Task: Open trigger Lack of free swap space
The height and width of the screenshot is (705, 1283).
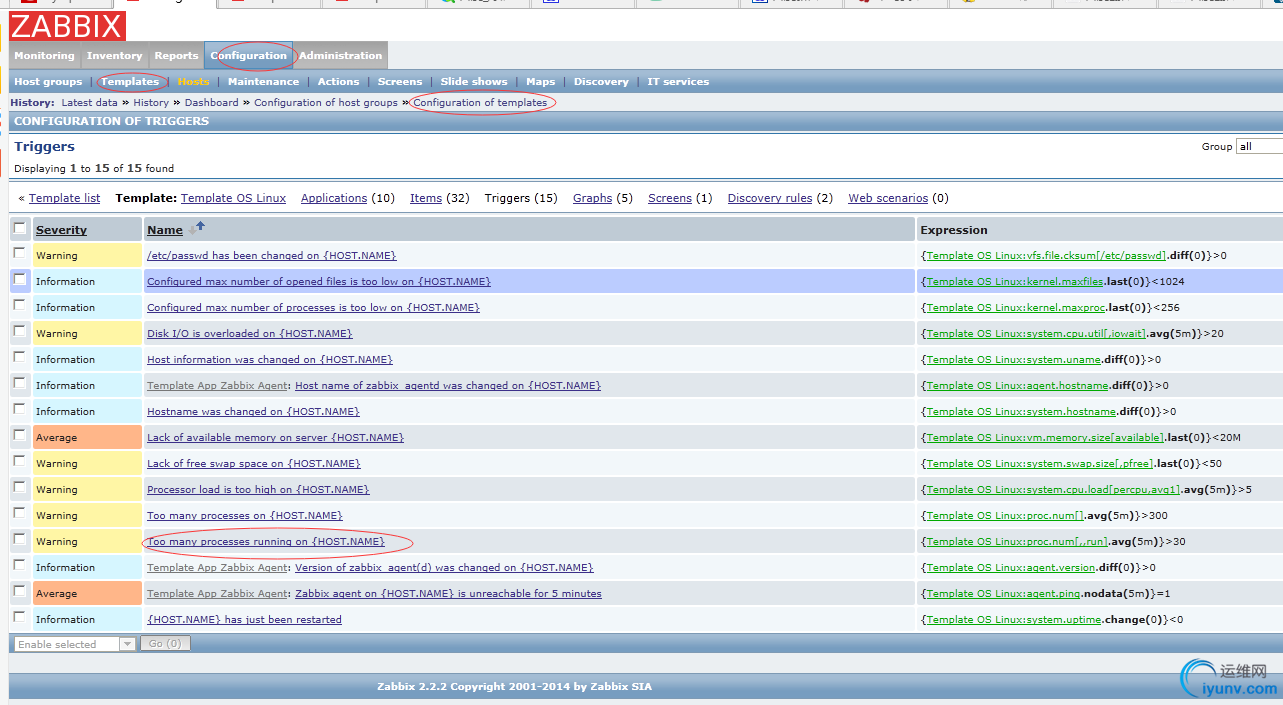Action: 254,464
